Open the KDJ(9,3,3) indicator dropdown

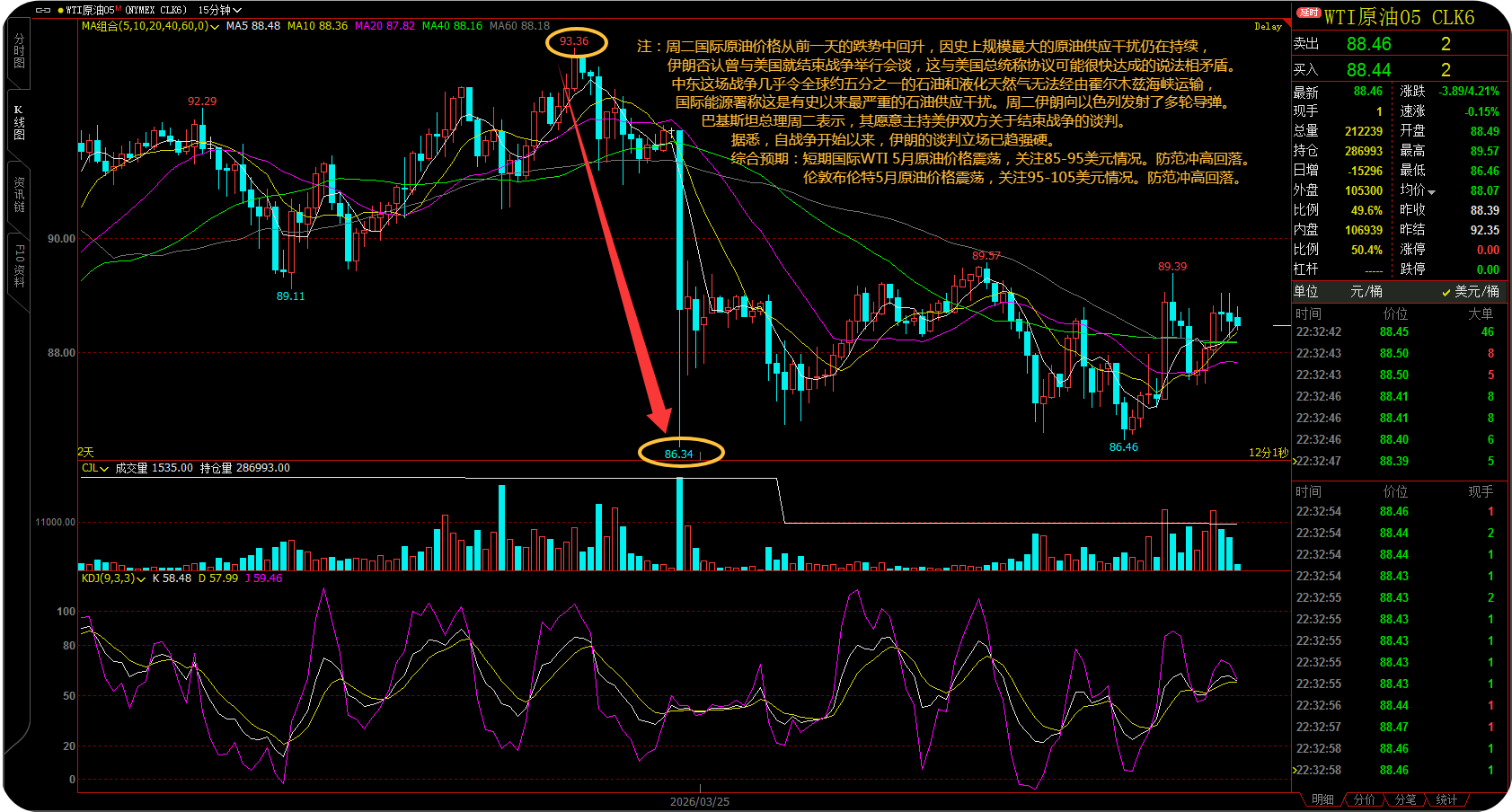coord(141,578)
